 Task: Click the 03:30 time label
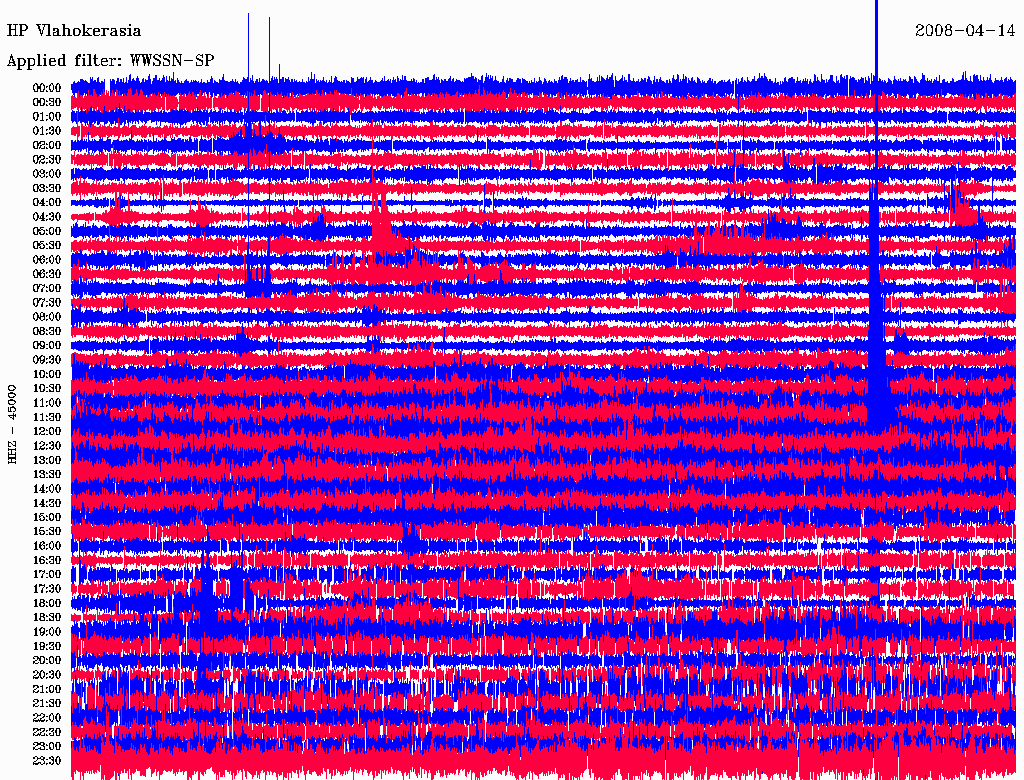(47, 188)
